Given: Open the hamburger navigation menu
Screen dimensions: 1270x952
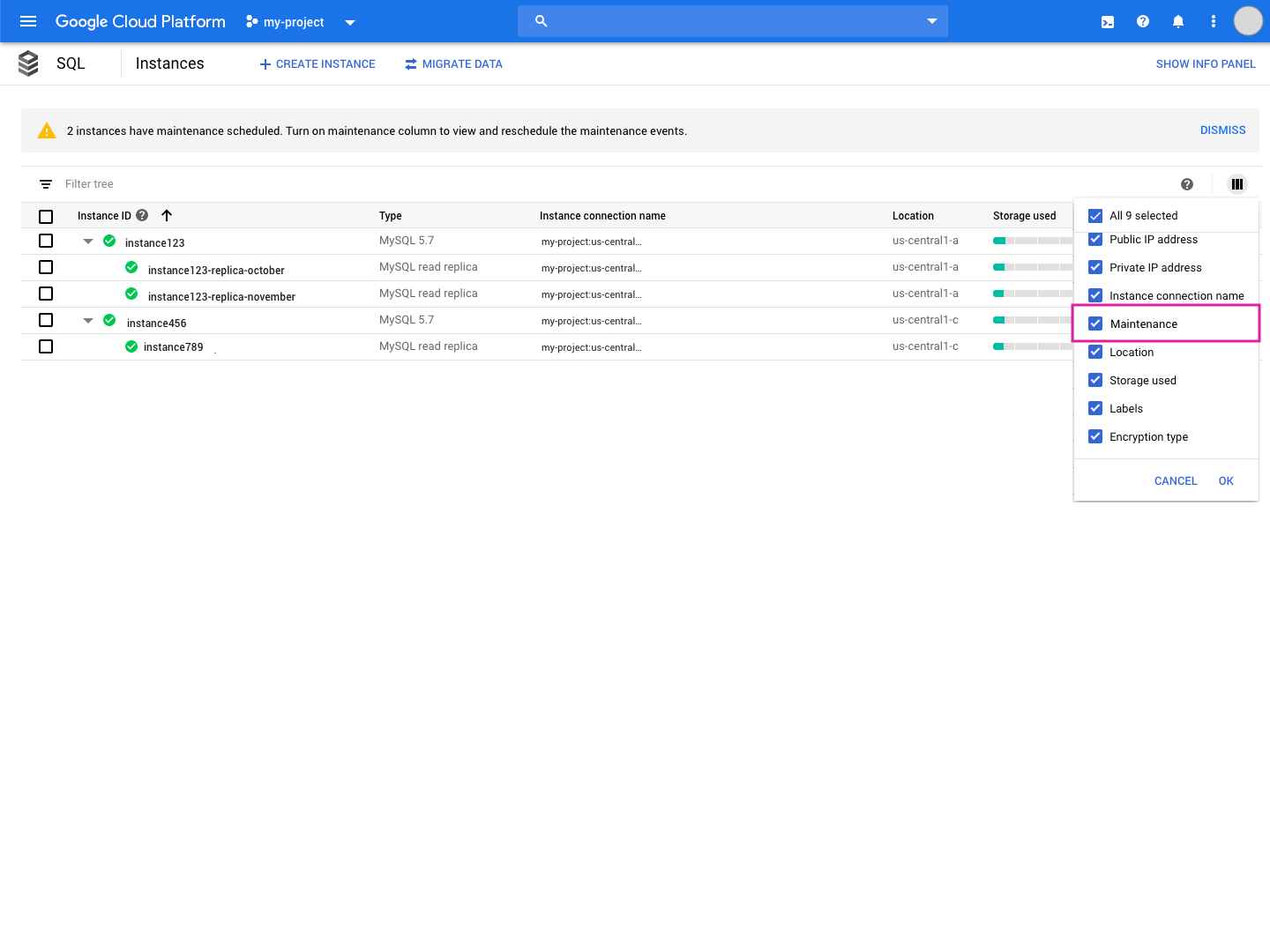Looking at the screenshot, I should tap(28, 21).
